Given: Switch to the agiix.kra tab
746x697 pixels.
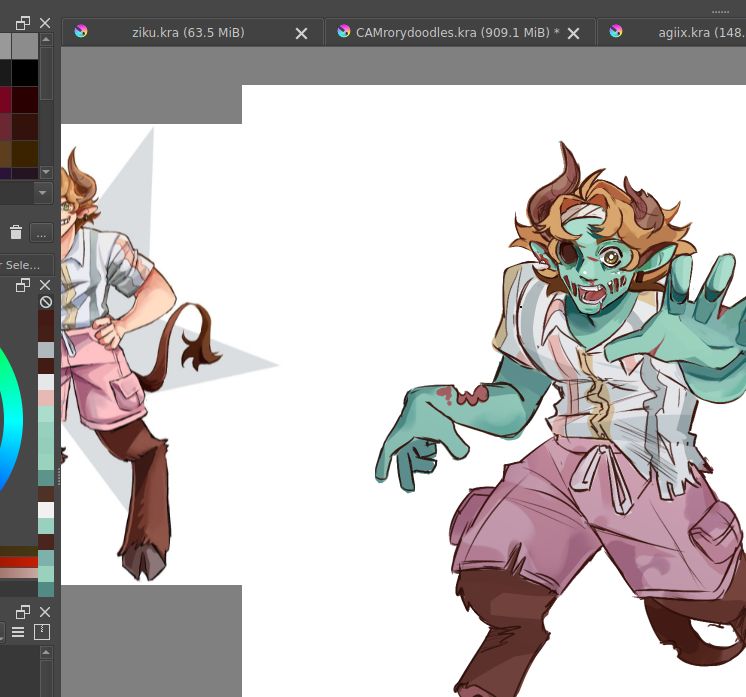Looking at the screenshot, I should pyautogui.click(x=700, y=32).
